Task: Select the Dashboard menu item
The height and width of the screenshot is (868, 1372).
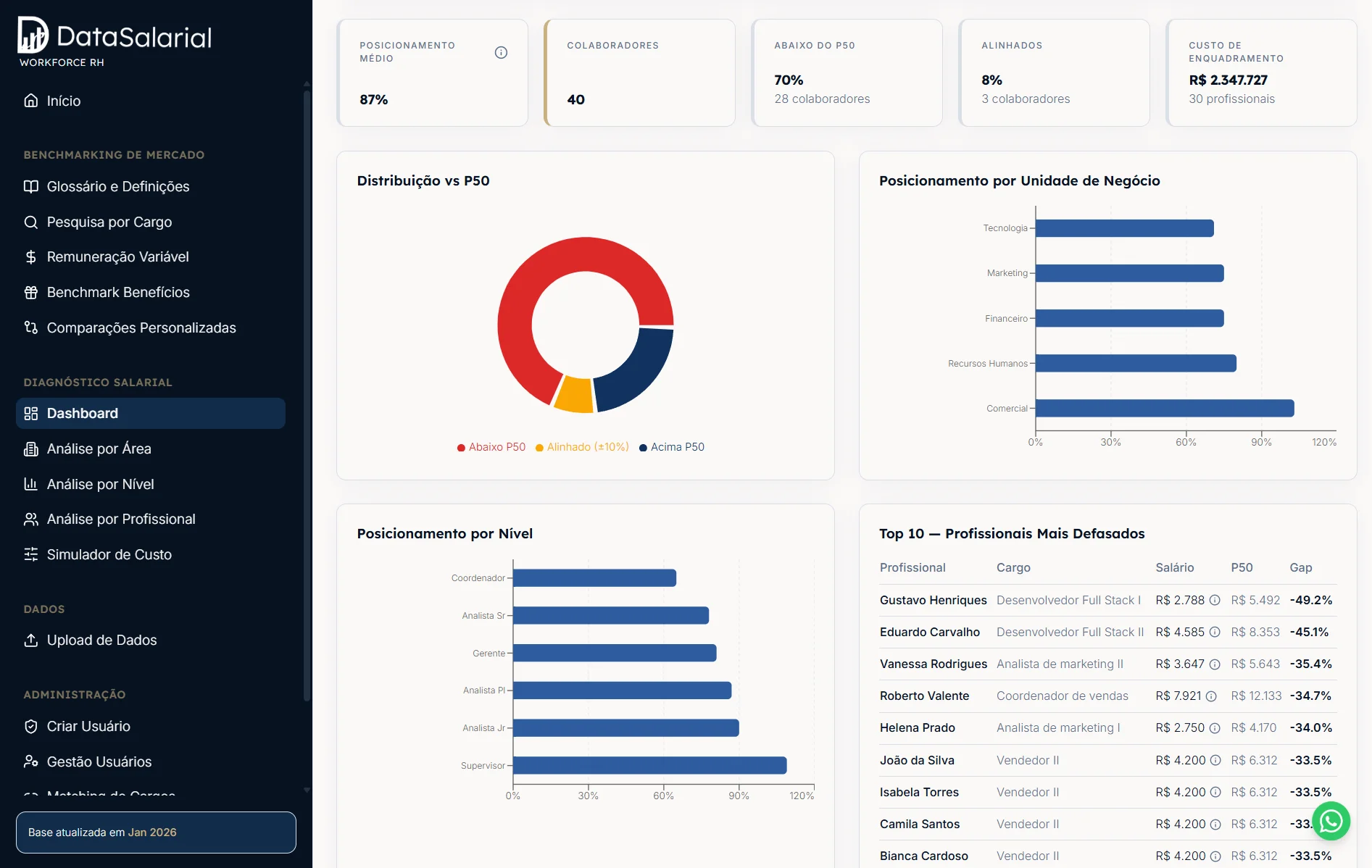Action: [151, 414]
